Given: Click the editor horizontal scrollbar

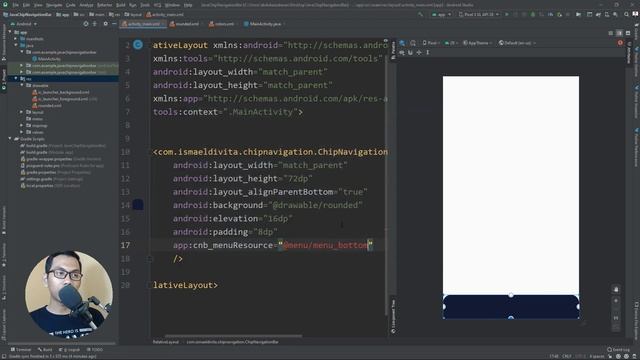Looking at the screenshot, I should point(233,336).
